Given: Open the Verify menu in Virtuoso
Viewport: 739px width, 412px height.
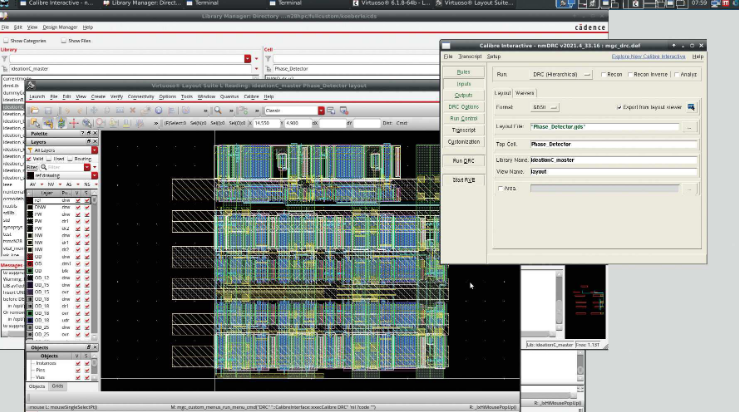Looking at the screenshot, I should (x=116, y=97).
